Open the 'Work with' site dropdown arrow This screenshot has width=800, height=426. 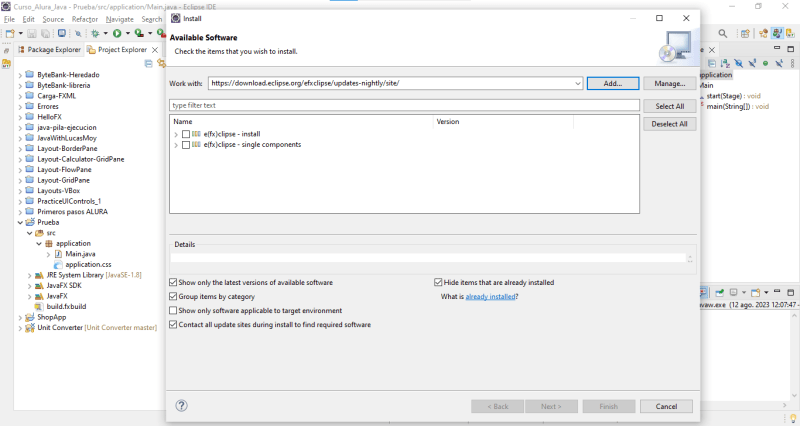click(578, 83)
